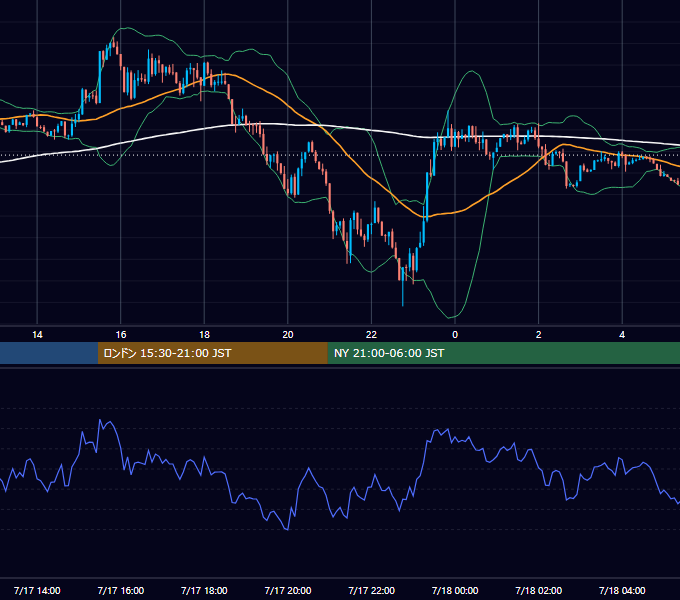This screenshot has height=600, width=680.
Task: Click the 7/17 16:00 time label
Action: coord(121,590)
